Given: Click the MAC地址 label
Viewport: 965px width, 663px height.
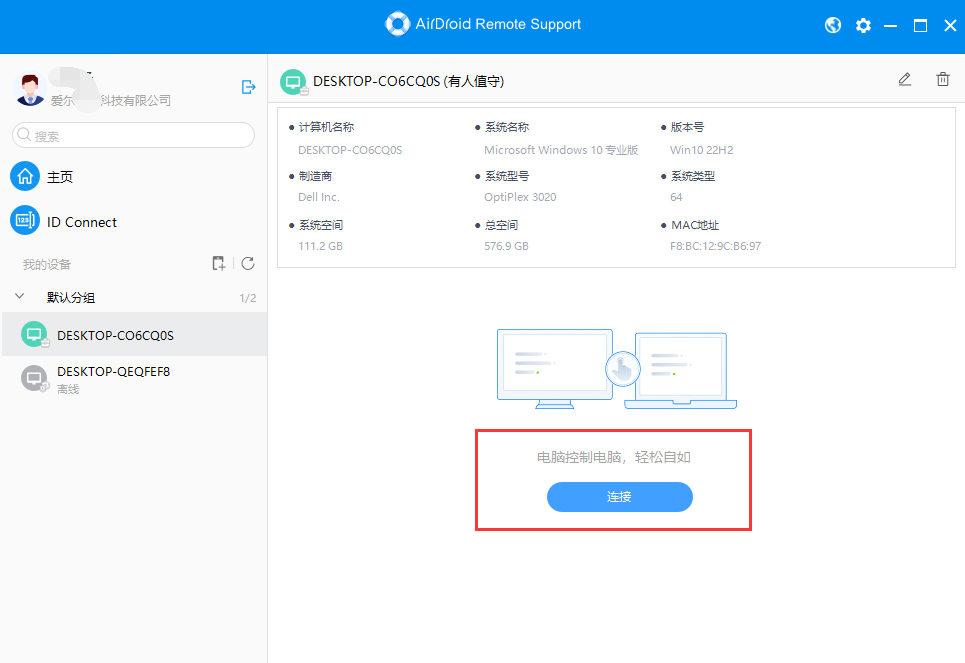Looking at the screenshot, I should point(695,225).
